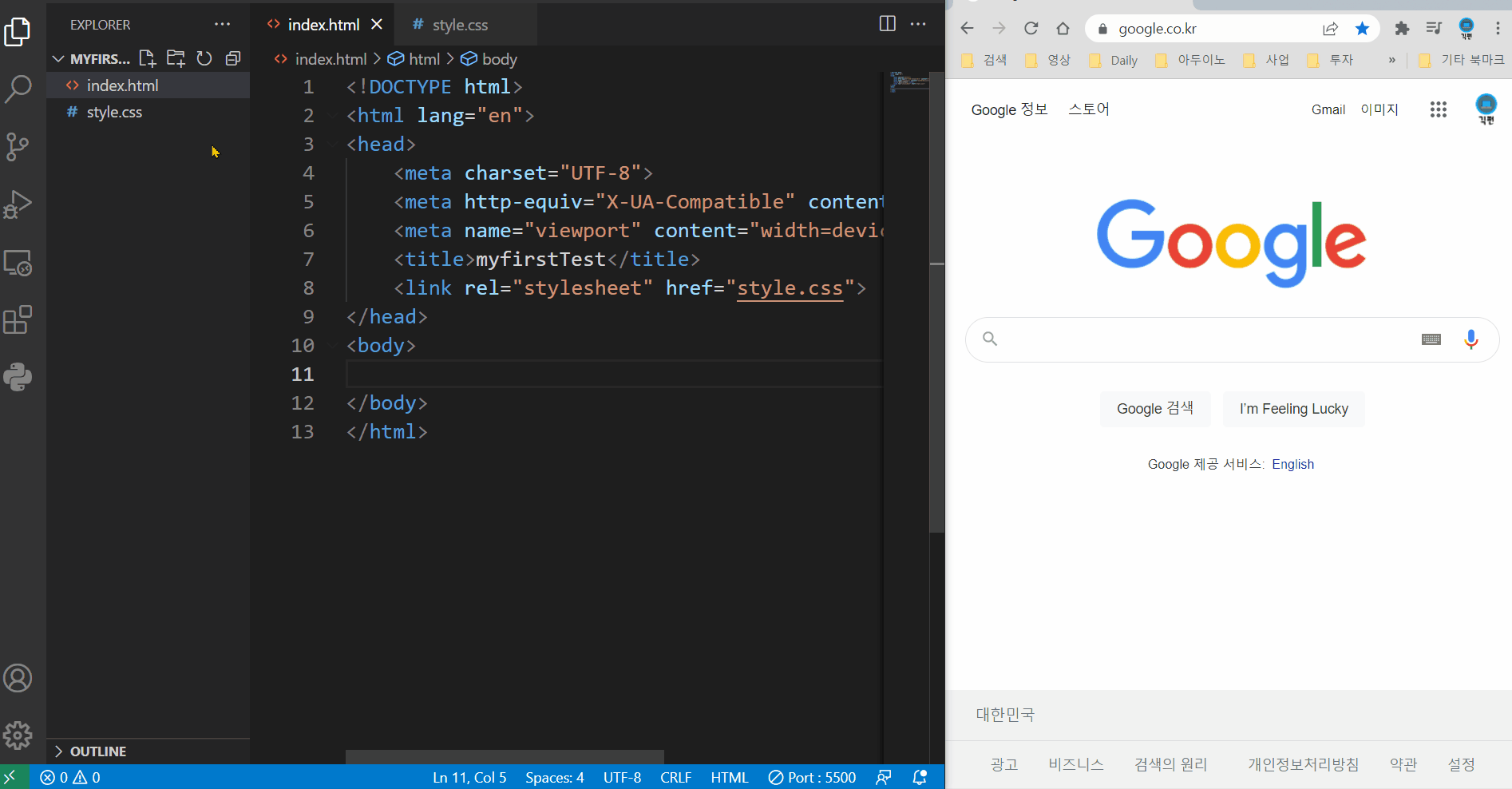Open notifications bell in status bar
The image size is (1512, 789).
pyautogui.click(x=920, y=777)
